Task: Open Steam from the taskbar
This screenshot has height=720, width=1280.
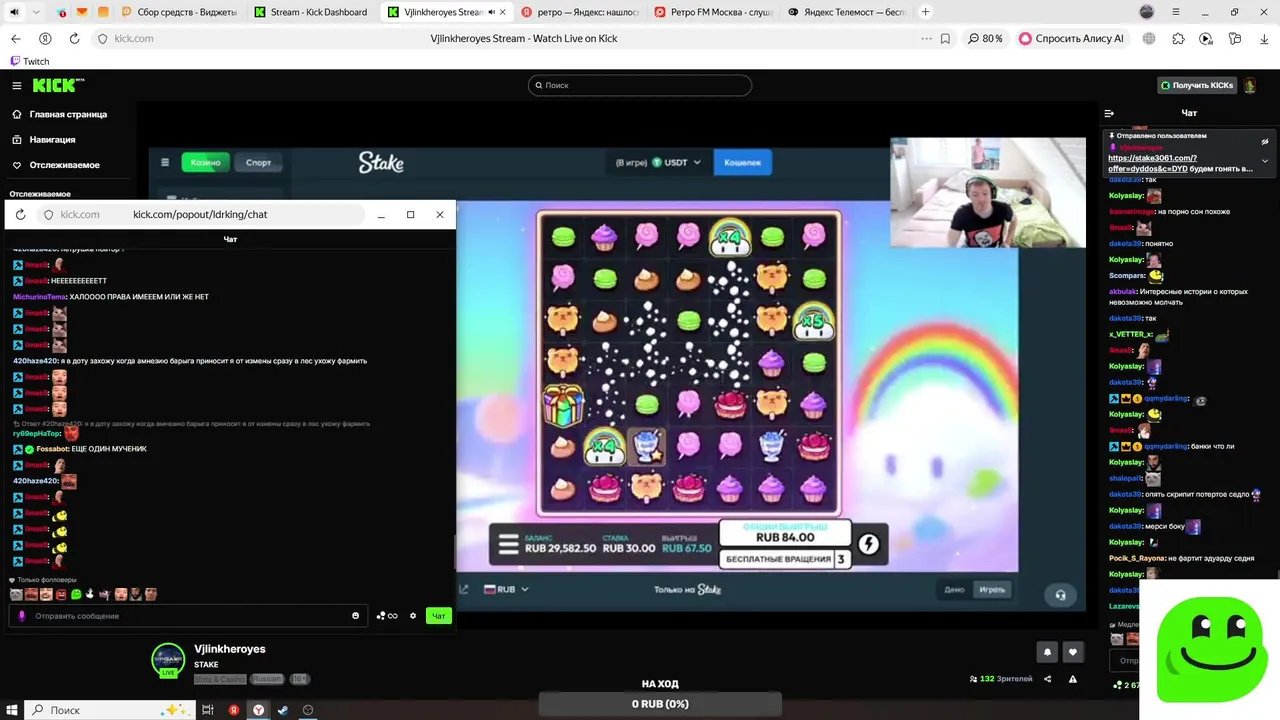Action: (x=283, y=710)
